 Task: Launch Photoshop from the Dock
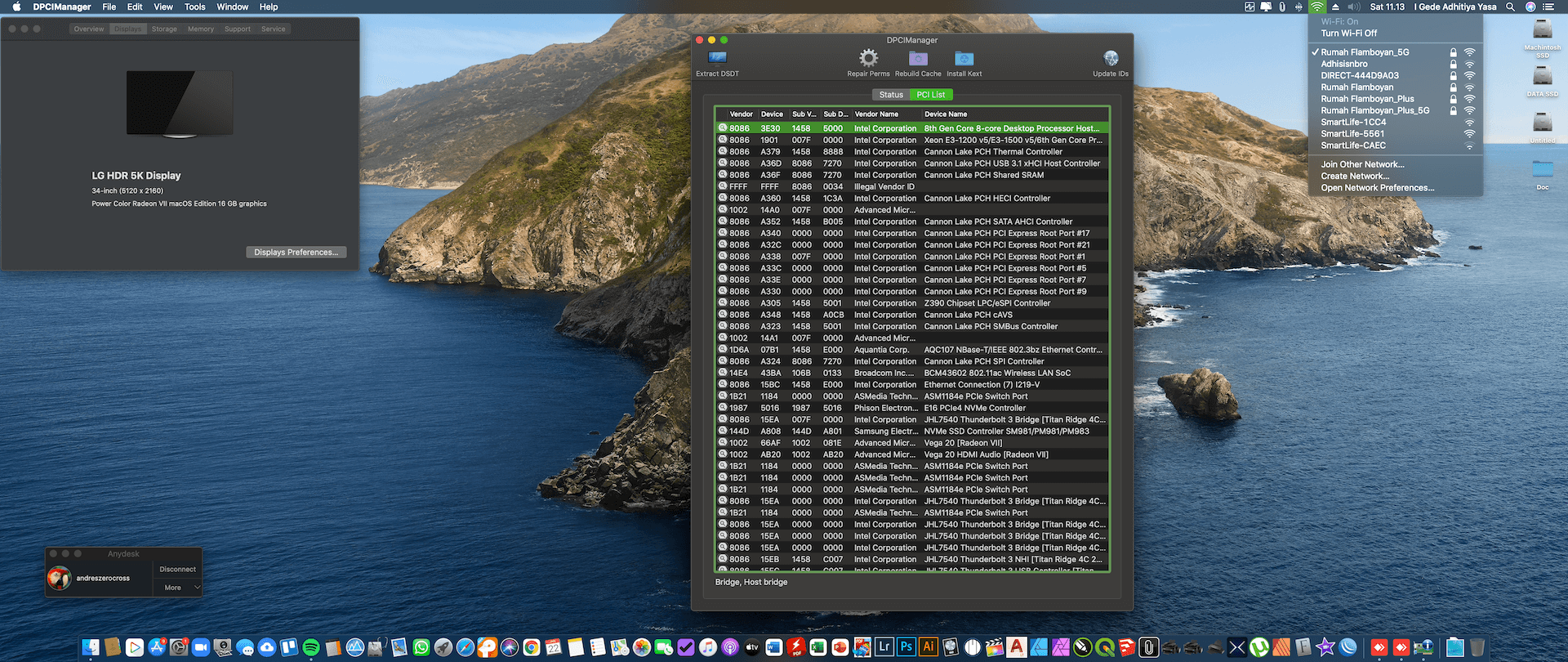click(x=906, y=647)
